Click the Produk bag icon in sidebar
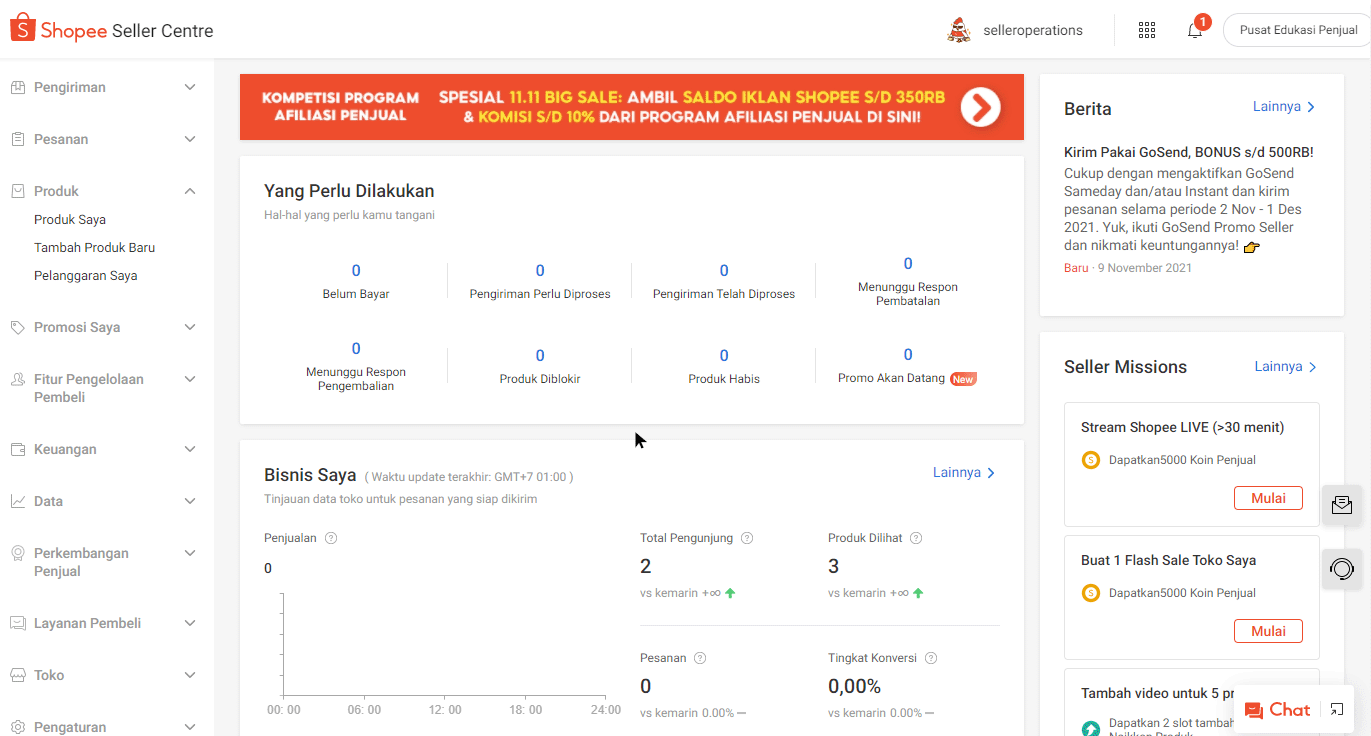 [18, 192]
